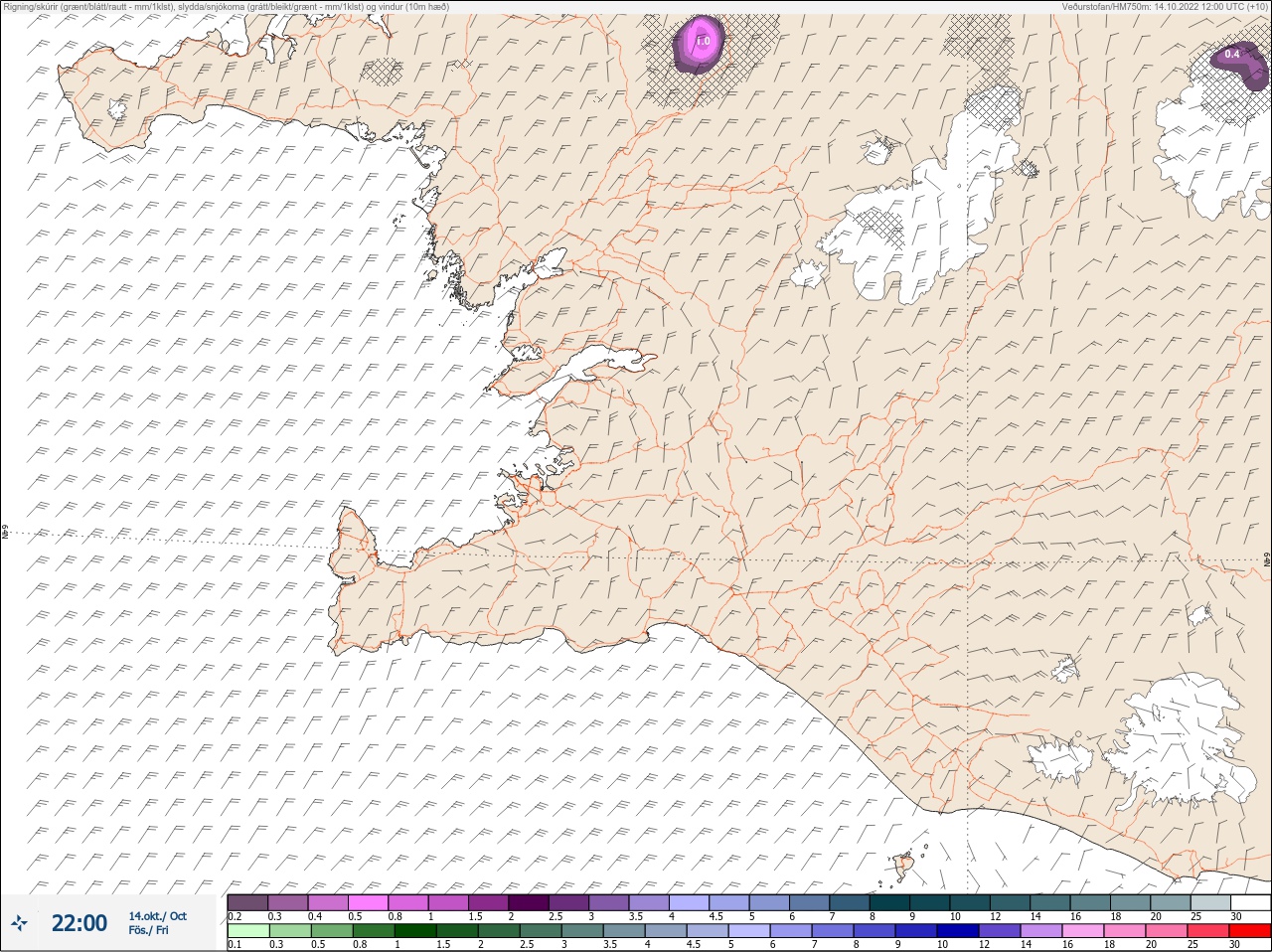Image resolution: width=1272 pixels, height=952 pixels.
Task: Click the 64N latitude label on the left edge
Action: 5,533
